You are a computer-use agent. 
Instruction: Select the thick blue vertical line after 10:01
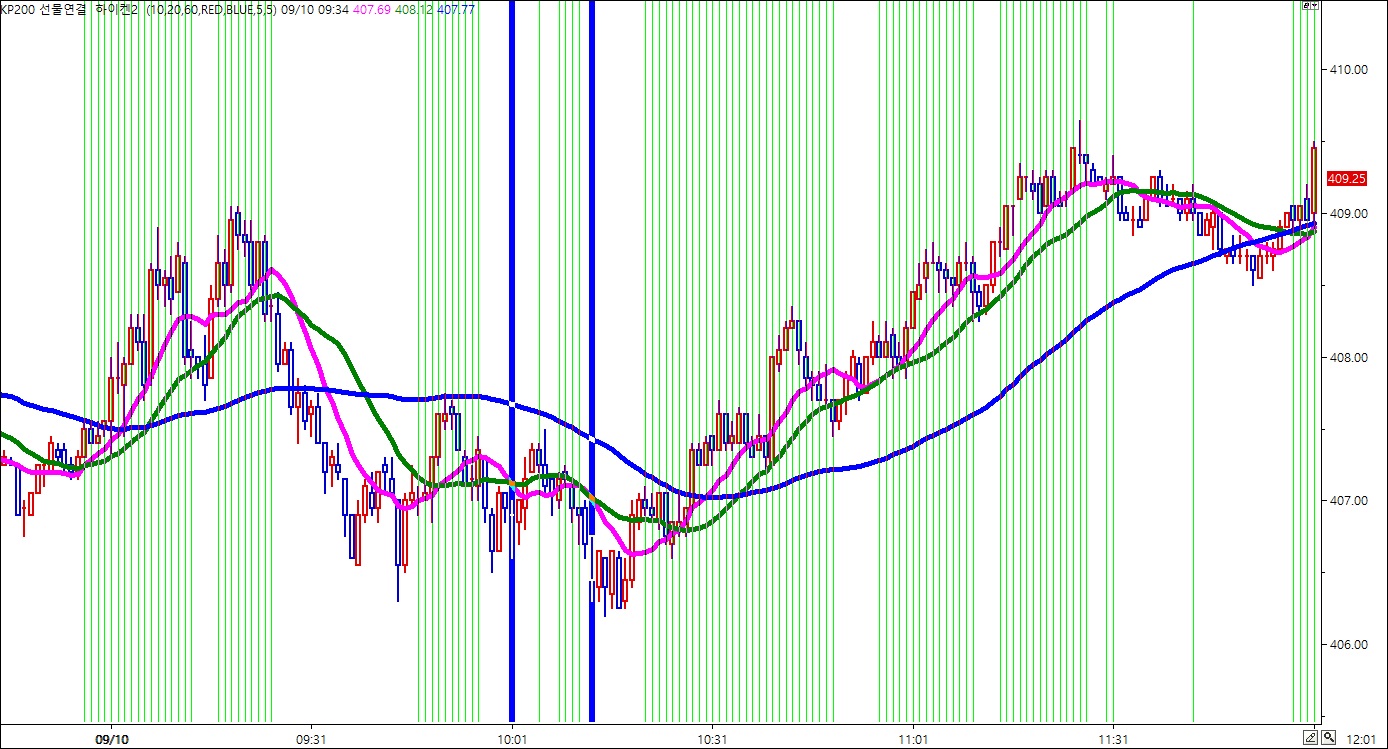[x=591, y=300]
